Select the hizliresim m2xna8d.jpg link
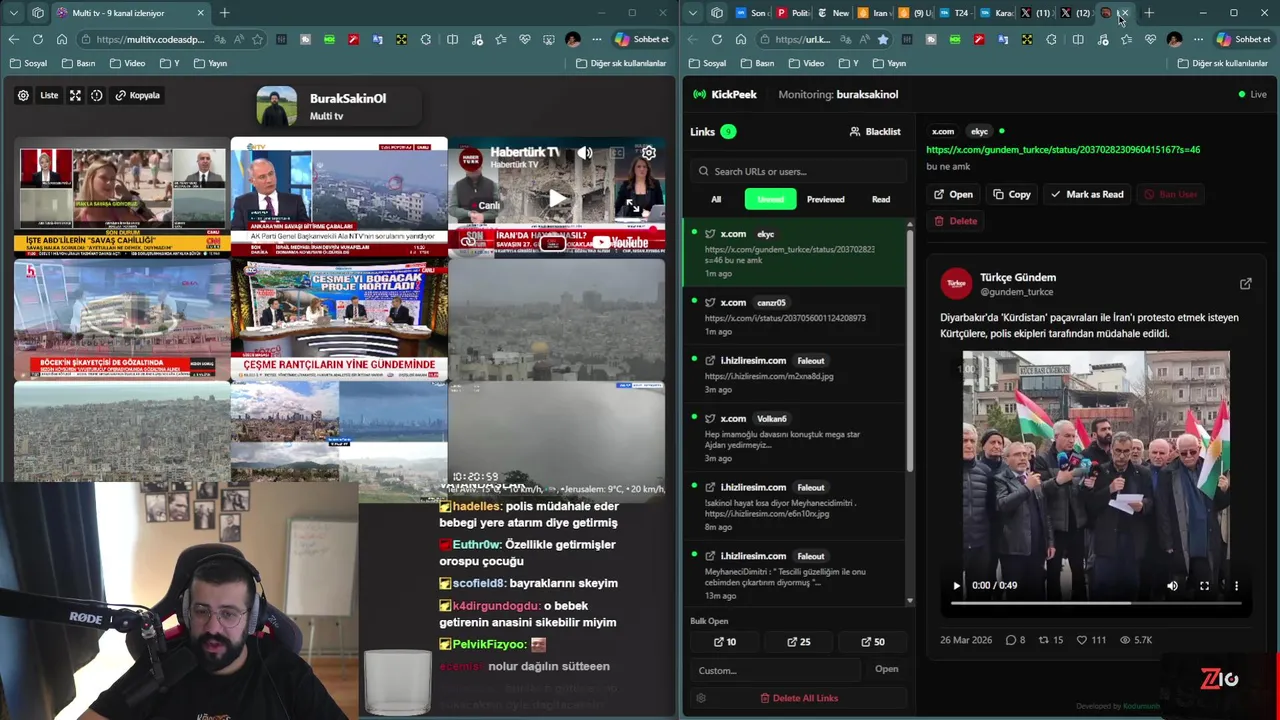Screen dimensions: 1280x720 pos(794,375)
